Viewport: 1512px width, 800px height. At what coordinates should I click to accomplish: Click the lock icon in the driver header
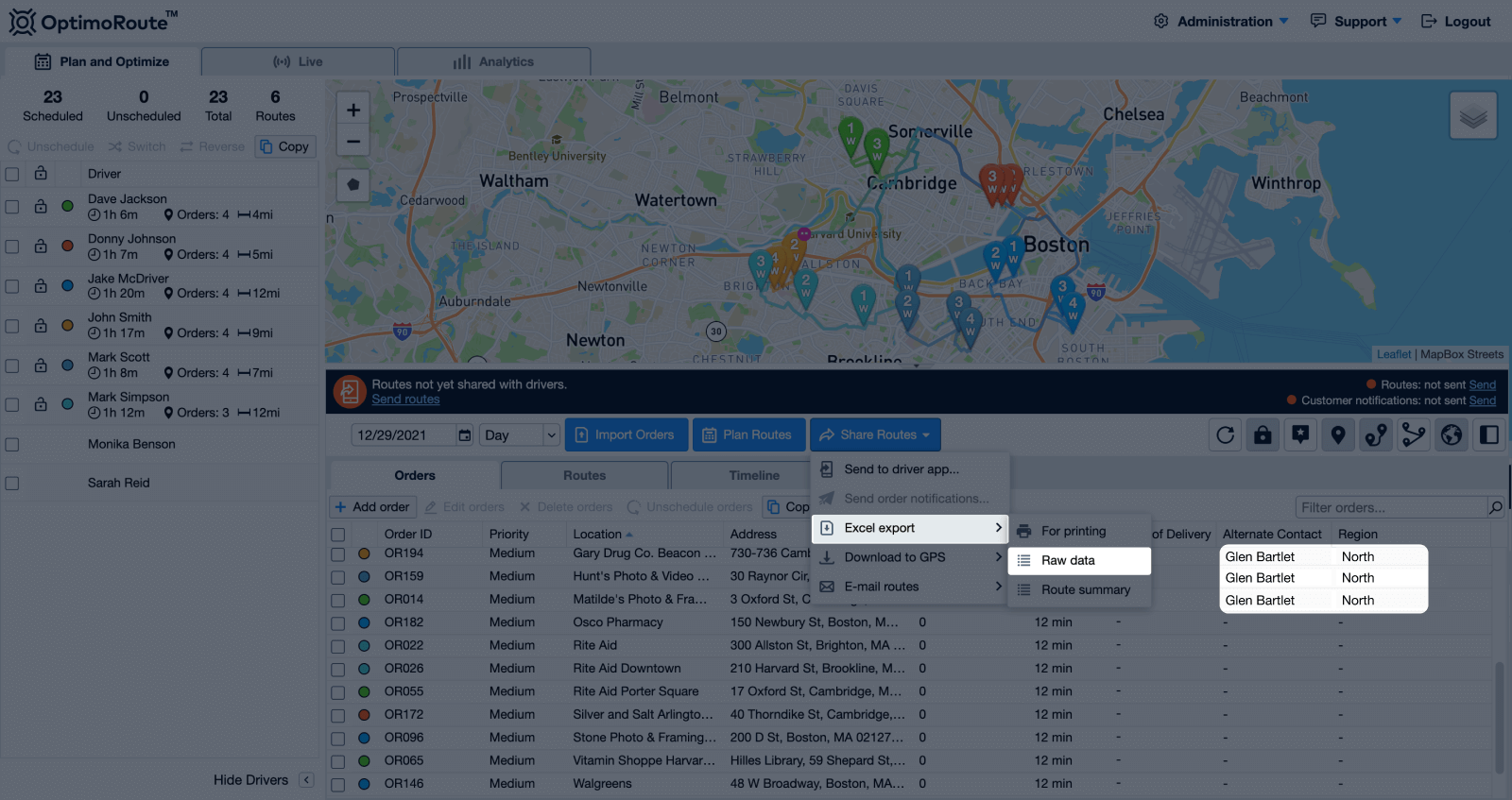[x=41, y=173]
